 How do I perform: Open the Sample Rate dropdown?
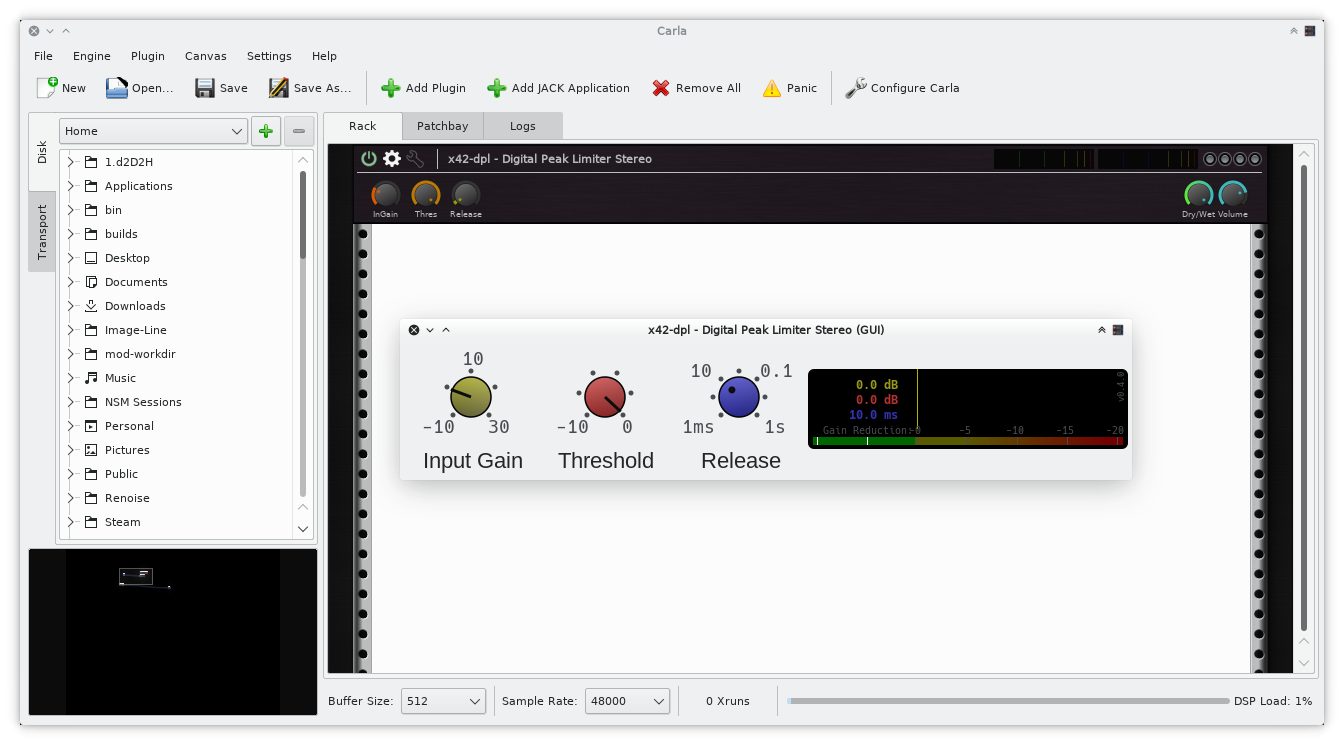tap(627, 701)
